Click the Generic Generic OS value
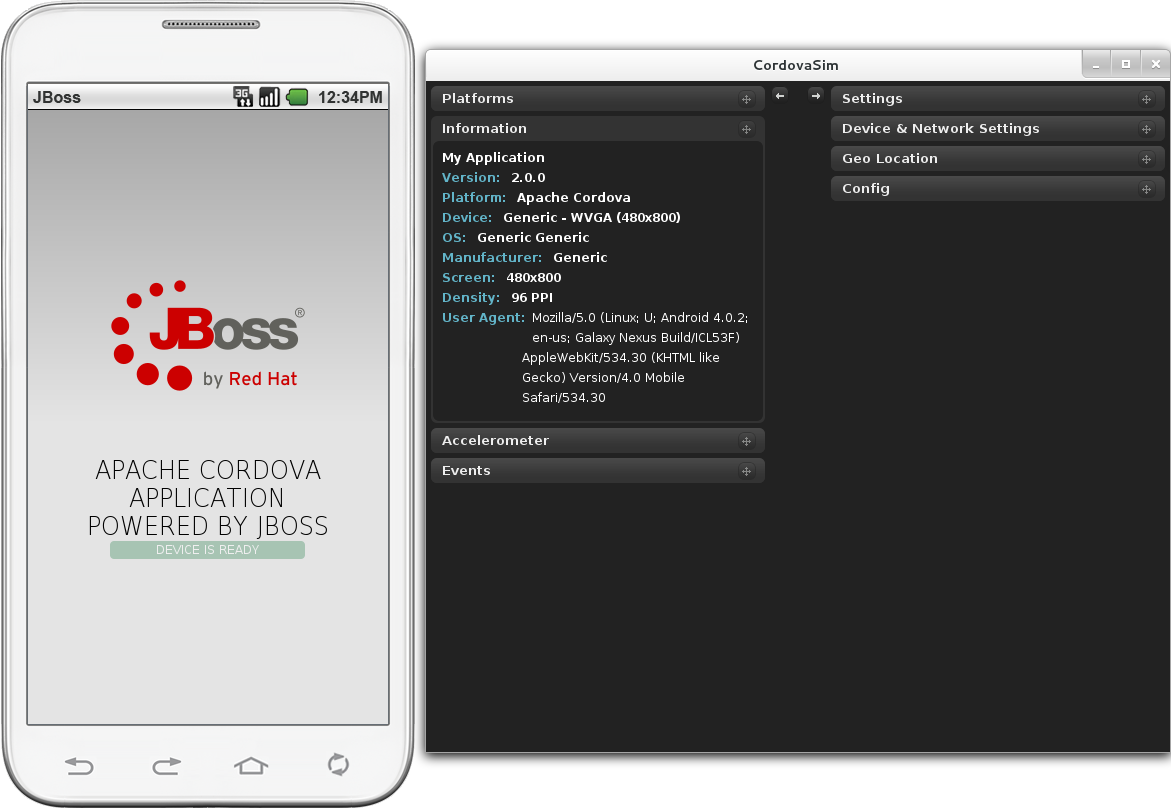Viewport: 1171px width, 808px height. coord(533,237)
